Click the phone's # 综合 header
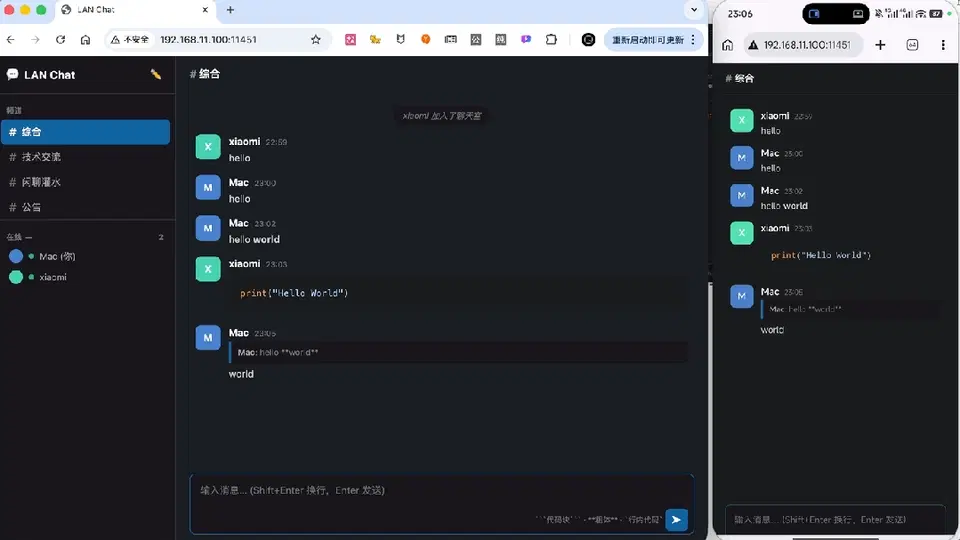The width and height of the screenshot is (960, 540). [x=740, y=78]
